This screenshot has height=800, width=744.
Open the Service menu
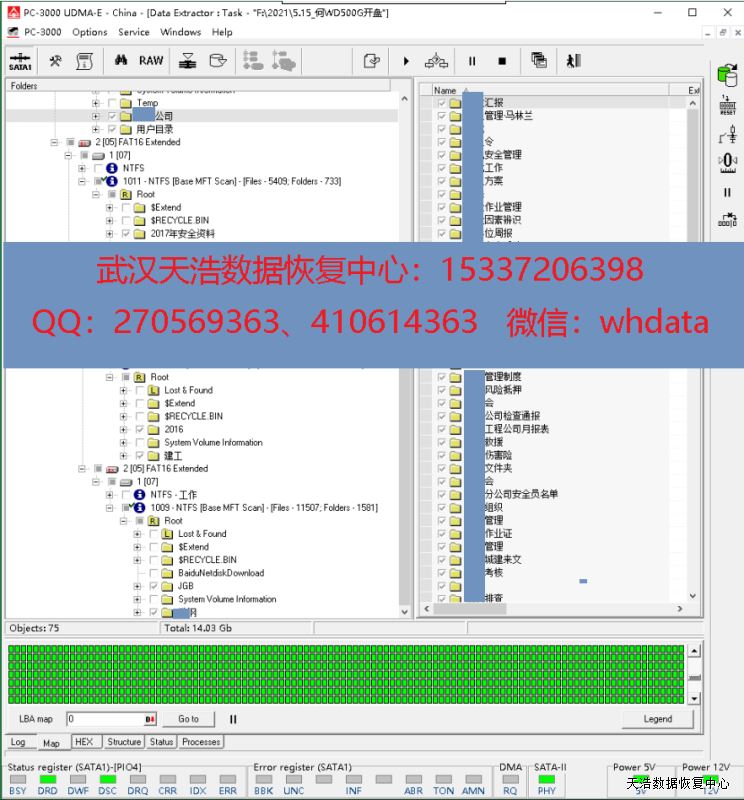click(134, 32)
